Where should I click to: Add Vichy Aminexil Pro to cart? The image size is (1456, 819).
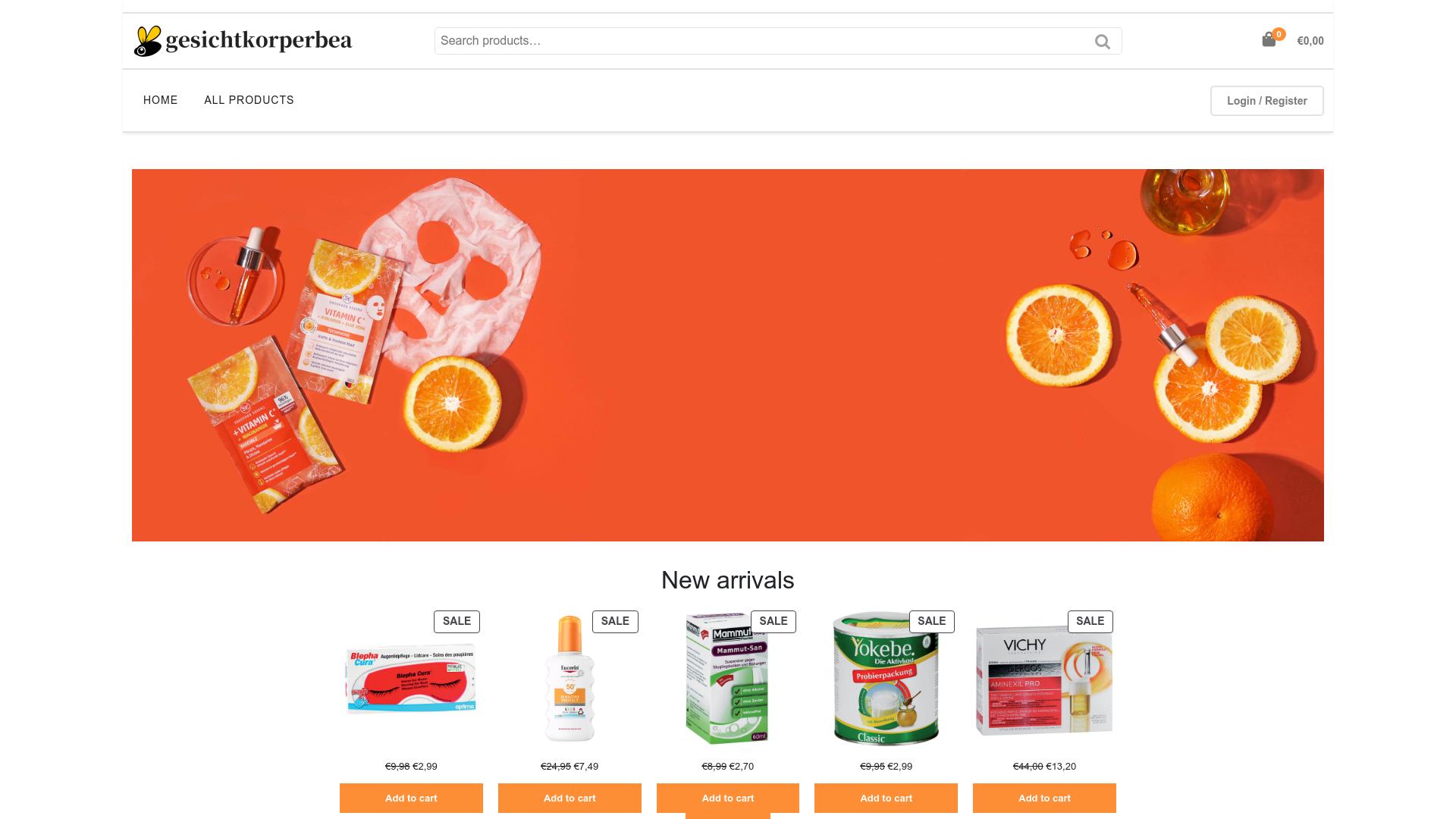[1044, 798]
